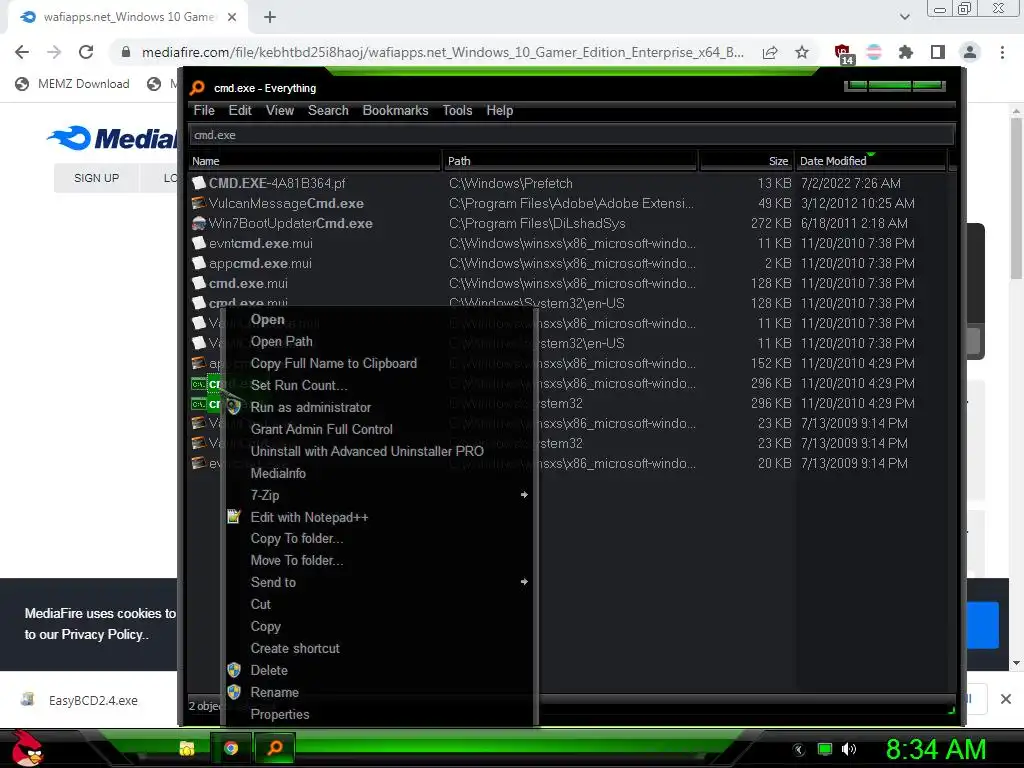Reload the Chrome page

pos(86,52)
